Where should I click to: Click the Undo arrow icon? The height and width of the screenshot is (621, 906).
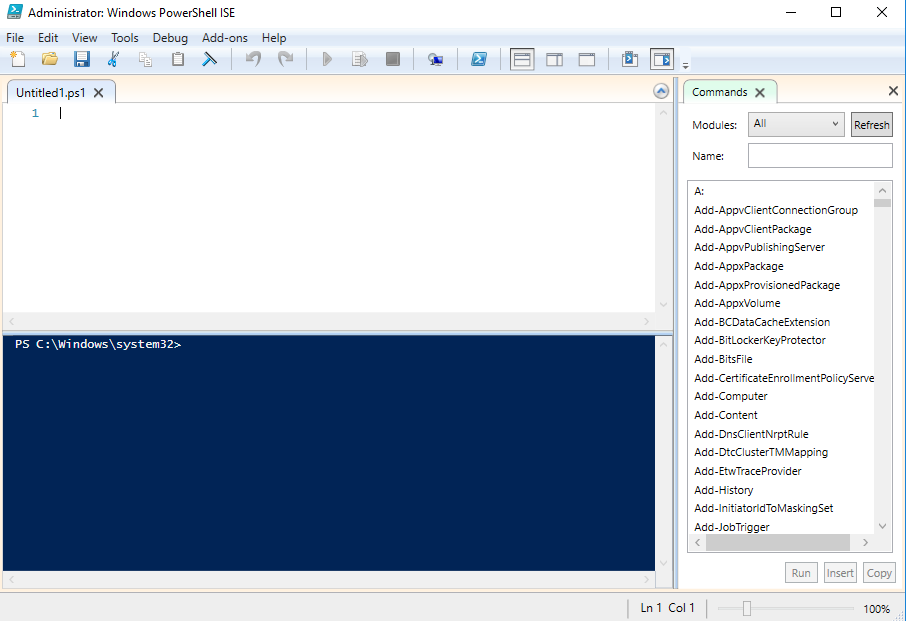tap(253, 59)
